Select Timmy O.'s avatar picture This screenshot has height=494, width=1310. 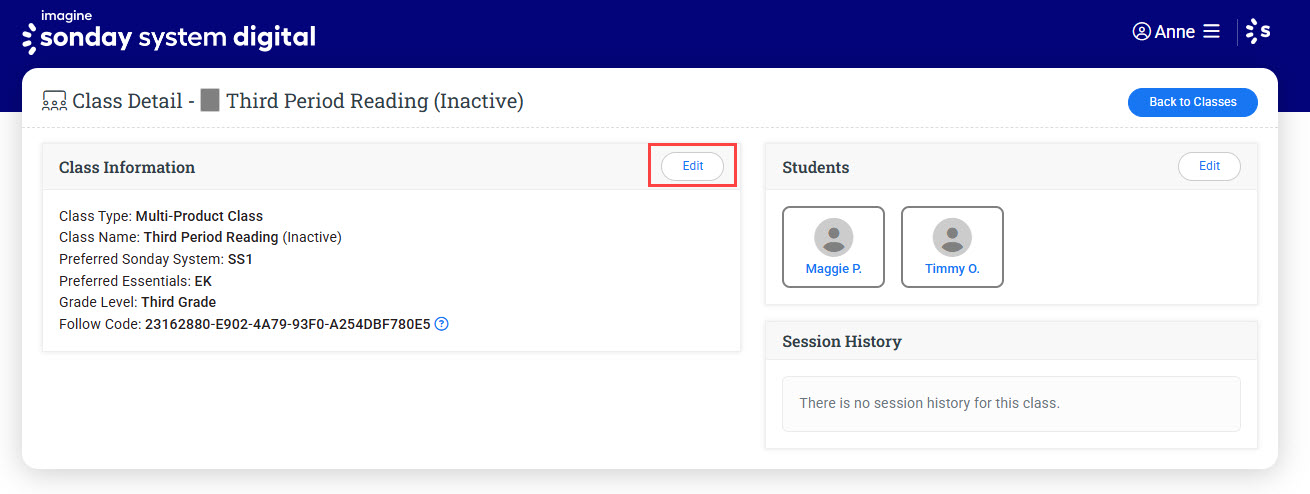(x=952, y=237)
